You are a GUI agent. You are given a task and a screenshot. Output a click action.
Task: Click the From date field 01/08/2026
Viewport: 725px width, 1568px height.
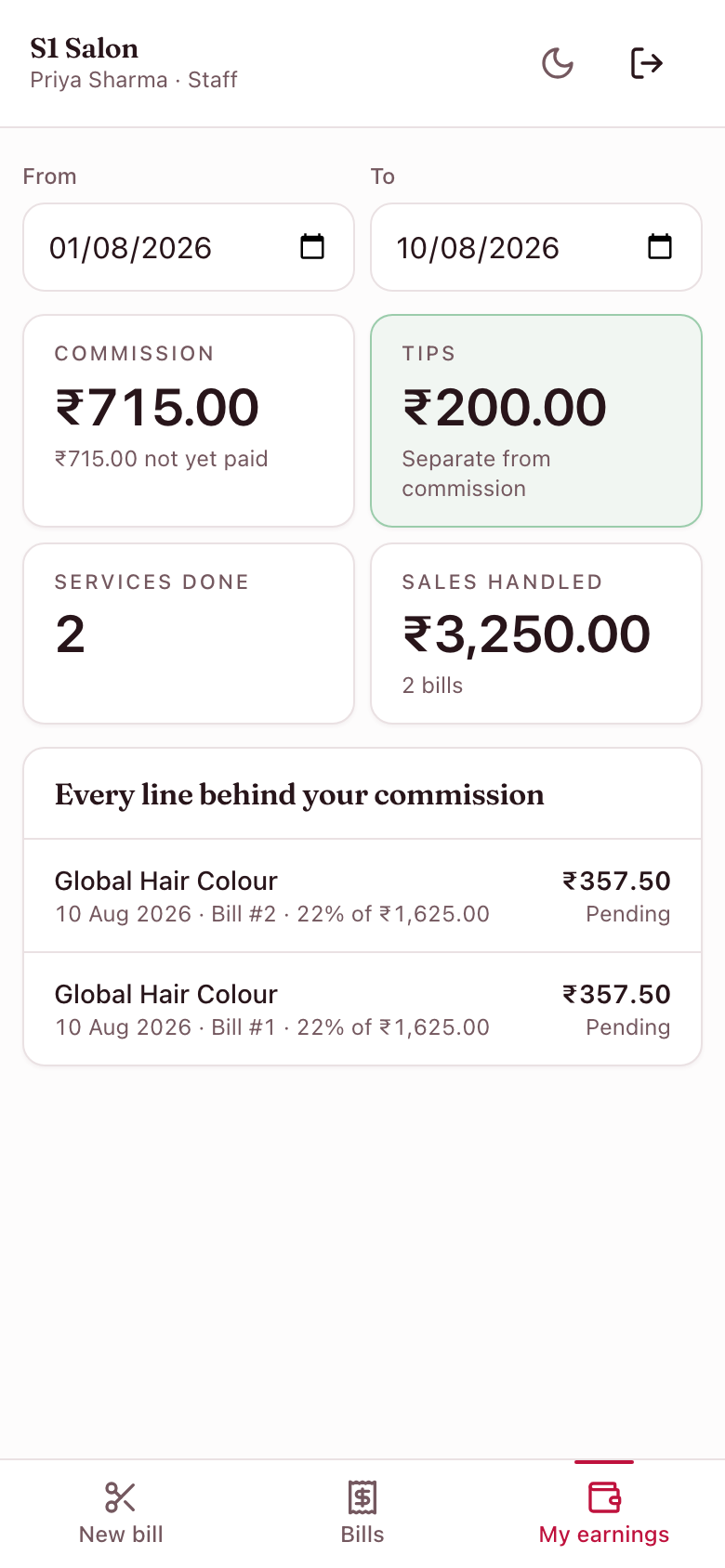coord(189,247)
